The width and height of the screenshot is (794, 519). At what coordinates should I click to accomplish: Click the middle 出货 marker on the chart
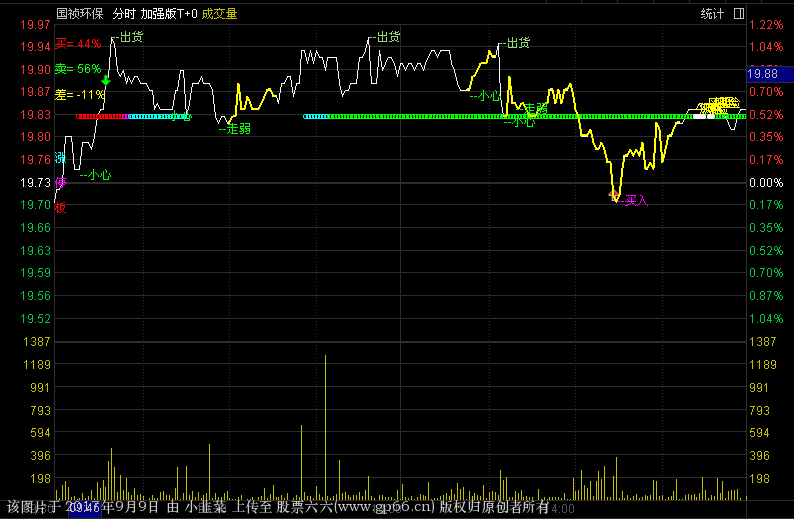(x=388, y=37)
